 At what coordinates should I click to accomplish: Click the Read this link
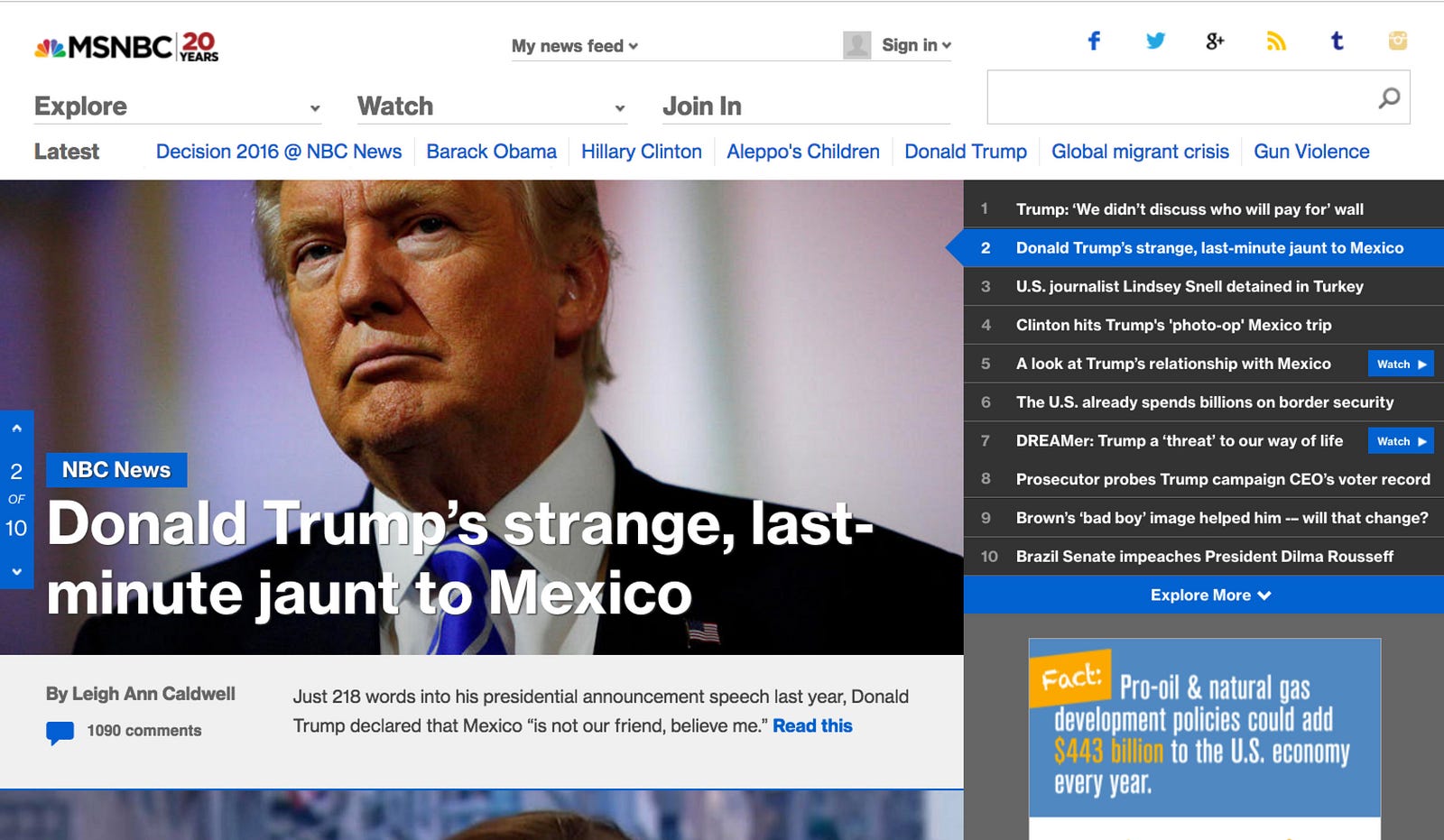pos(812,725)
